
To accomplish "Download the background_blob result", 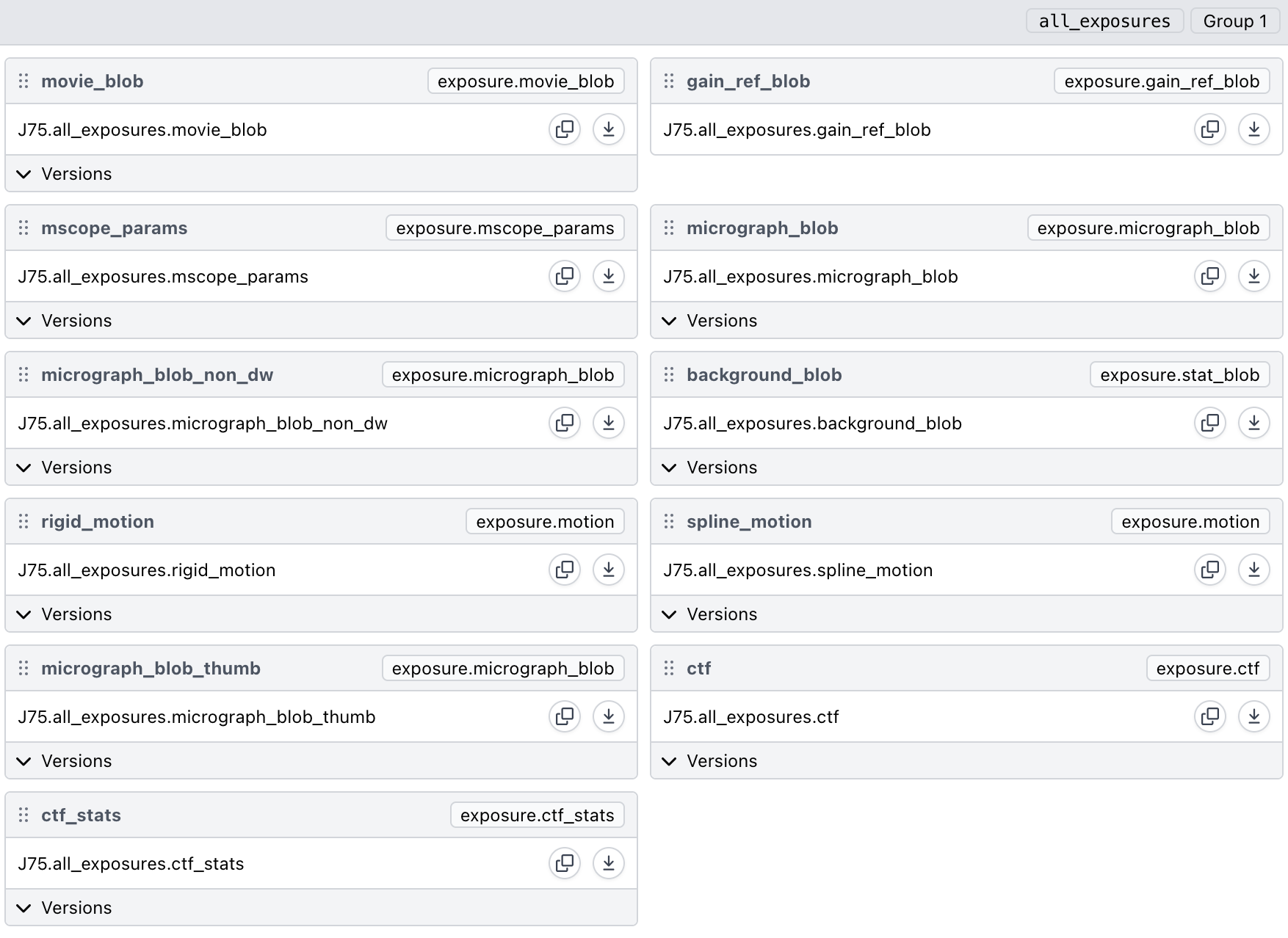I will click(x=1253, y=423).
